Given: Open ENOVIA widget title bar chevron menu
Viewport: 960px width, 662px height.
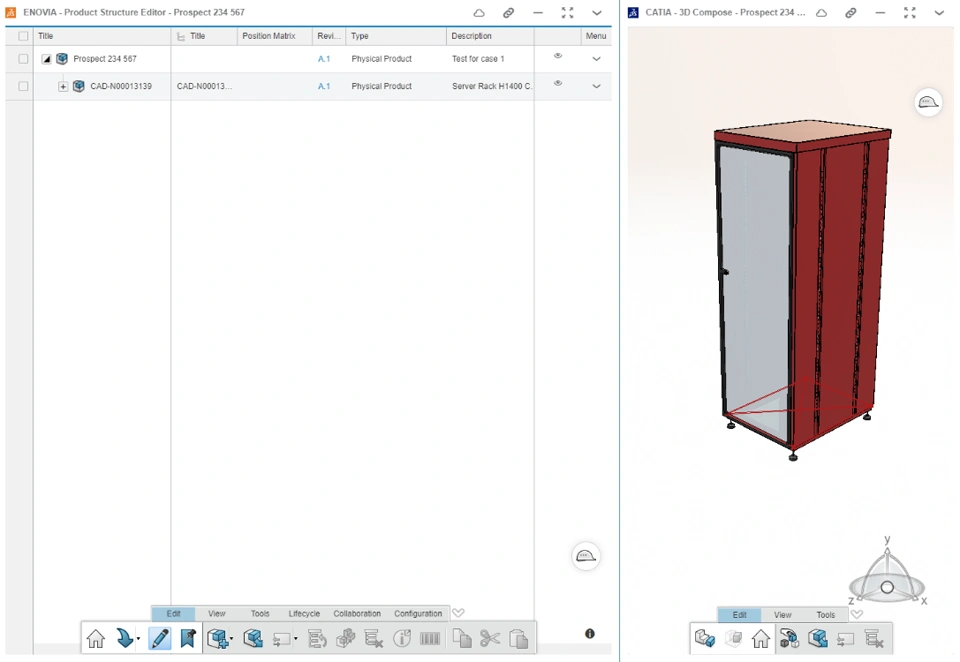Looking at the screenshot, I should [x=596, y=13].
